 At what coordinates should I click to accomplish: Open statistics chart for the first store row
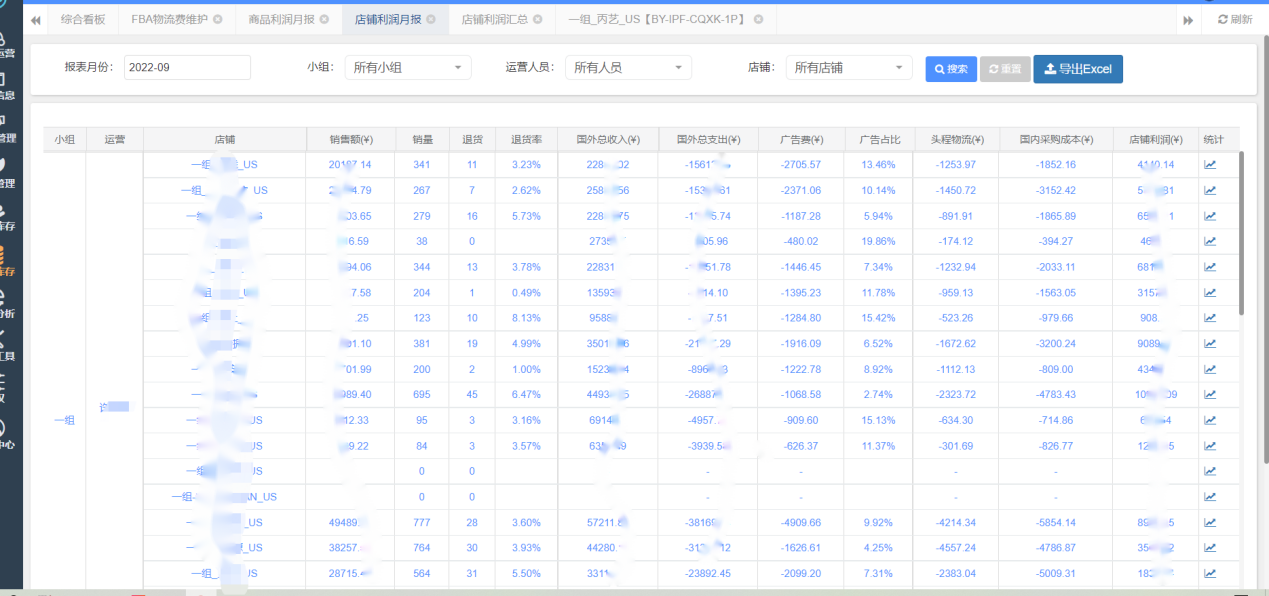coord(1211,163)
